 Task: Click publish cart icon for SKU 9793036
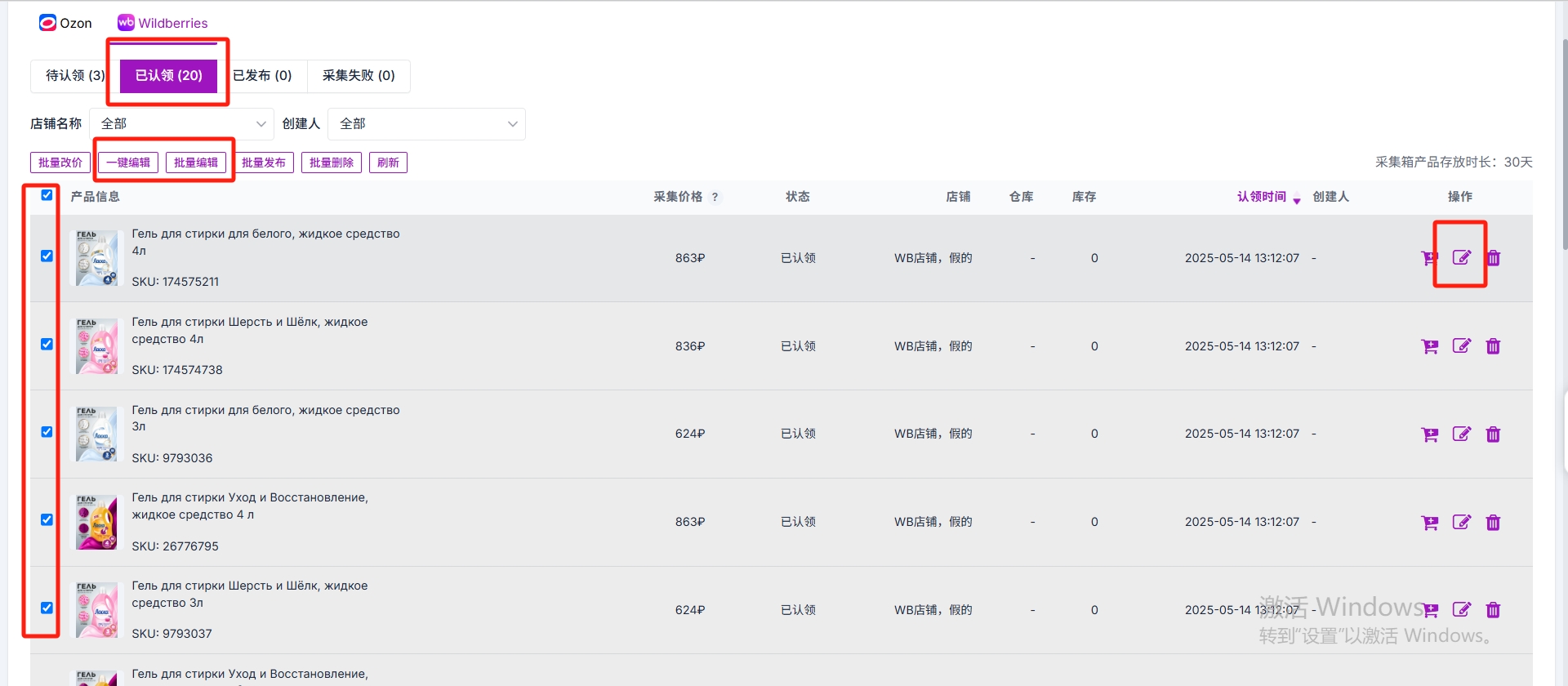click(x=1429, y=434)
